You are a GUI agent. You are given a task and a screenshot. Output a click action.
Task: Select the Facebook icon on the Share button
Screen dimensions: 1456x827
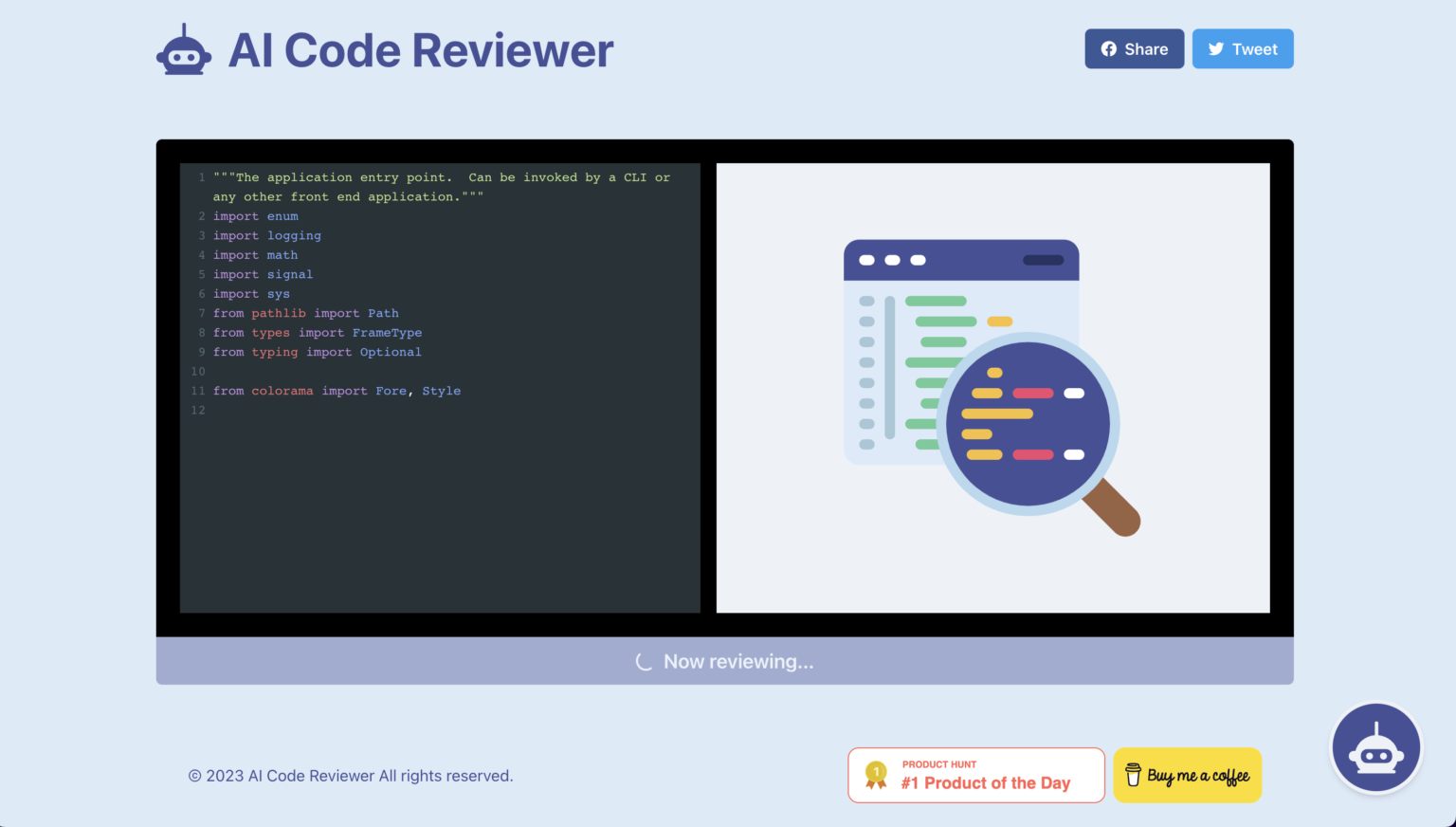point(1108,48)
